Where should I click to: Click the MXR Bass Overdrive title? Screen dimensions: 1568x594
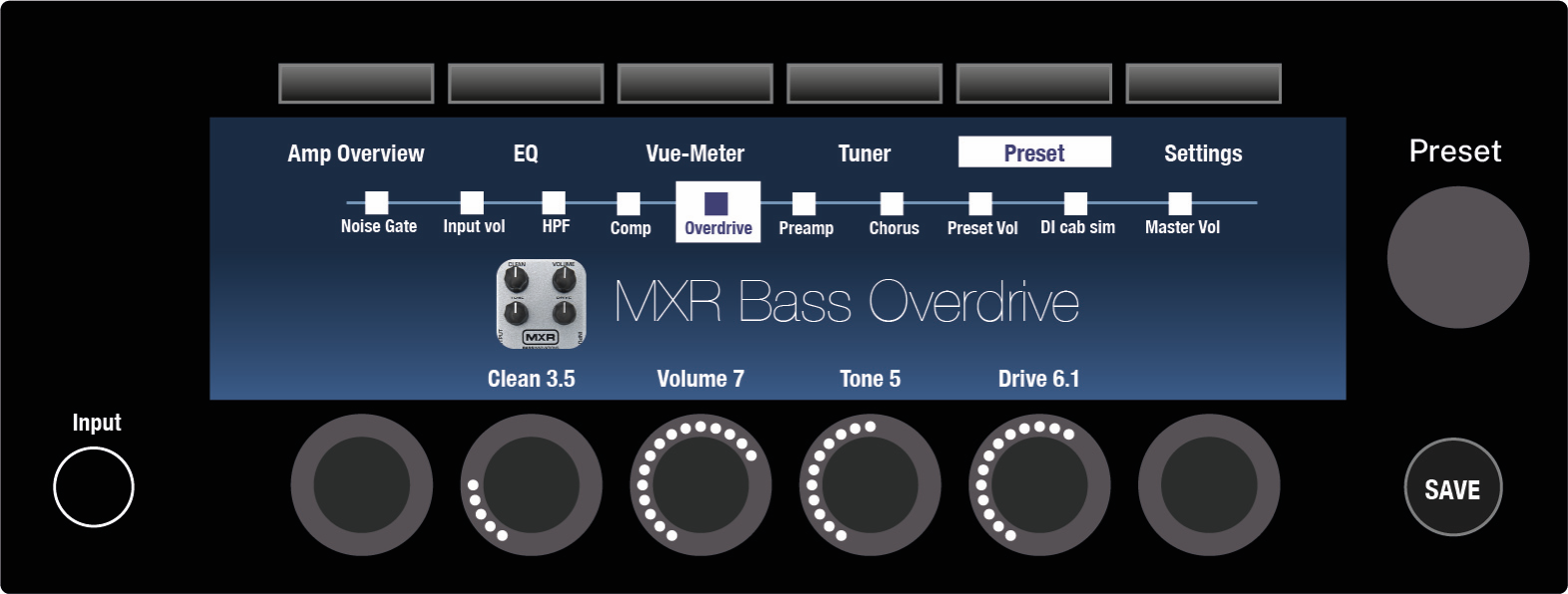[x=846, y=302]
